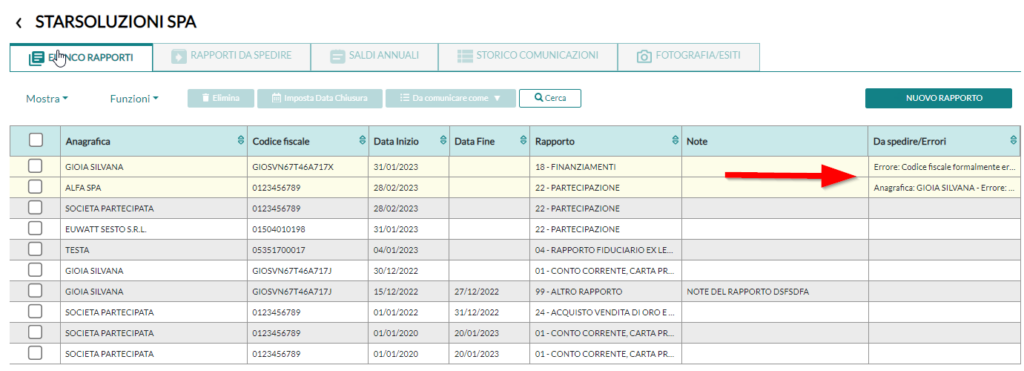Switch to the Rapporti da spedire tab

231,56
